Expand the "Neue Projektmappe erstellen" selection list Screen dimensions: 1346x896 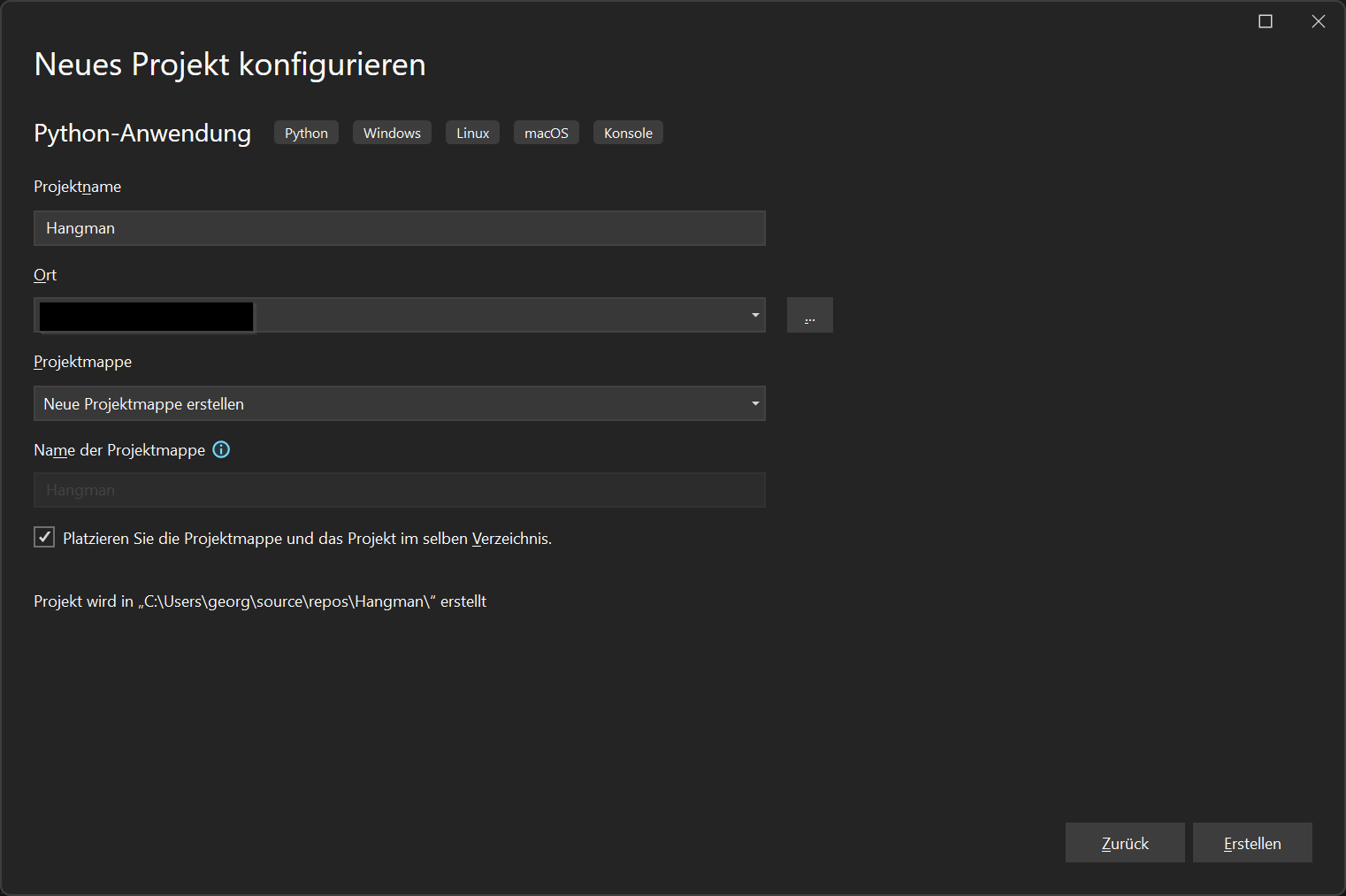[755, 403]
